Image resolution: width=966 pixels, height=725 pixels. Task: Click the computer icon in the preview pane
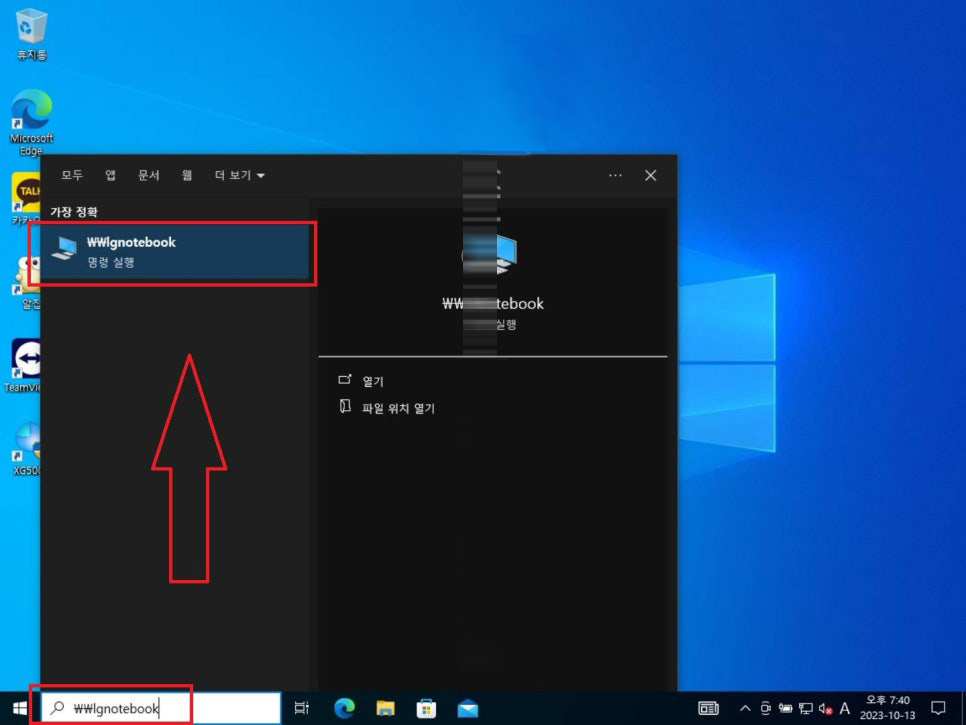click(491, 254)
